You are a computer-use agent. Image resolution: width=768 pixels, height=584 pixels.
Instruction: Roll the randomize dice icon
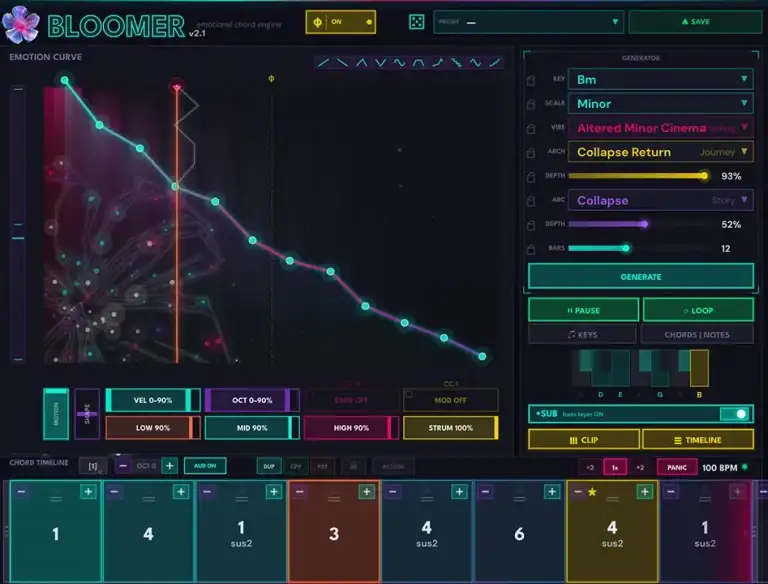point(416,22)
